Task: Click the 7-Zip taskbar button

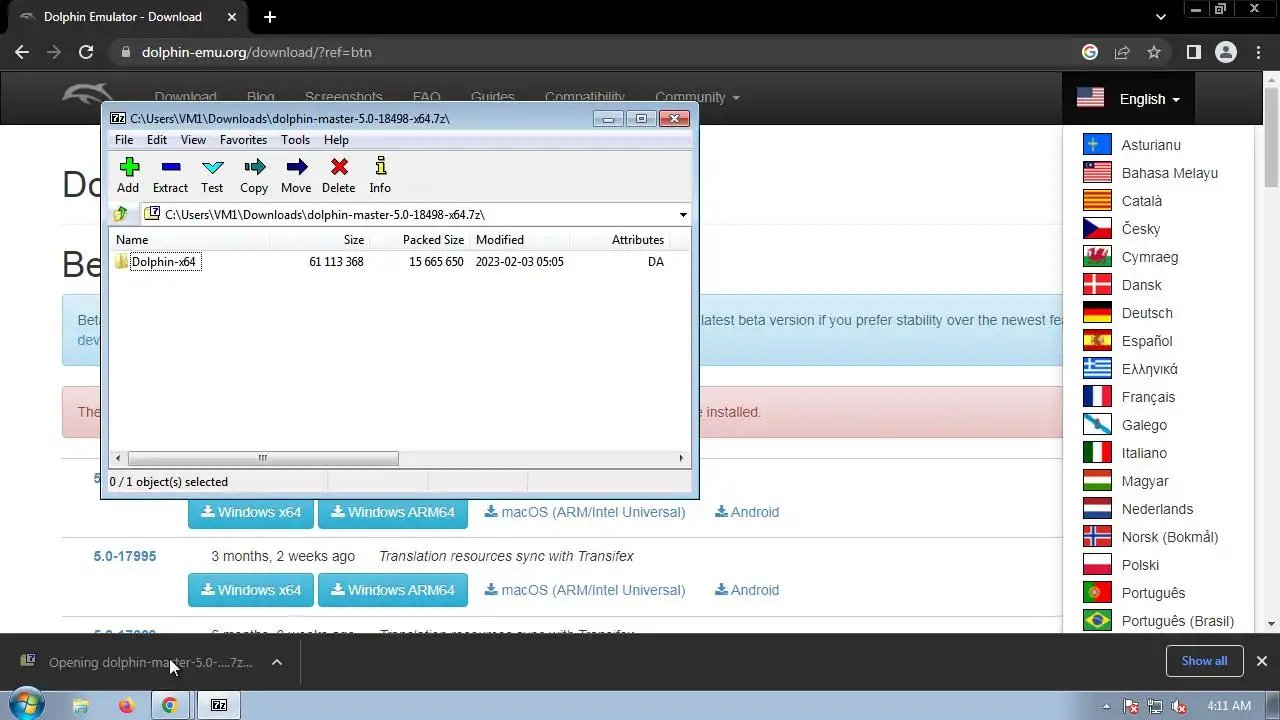Action: click(219, 705)
